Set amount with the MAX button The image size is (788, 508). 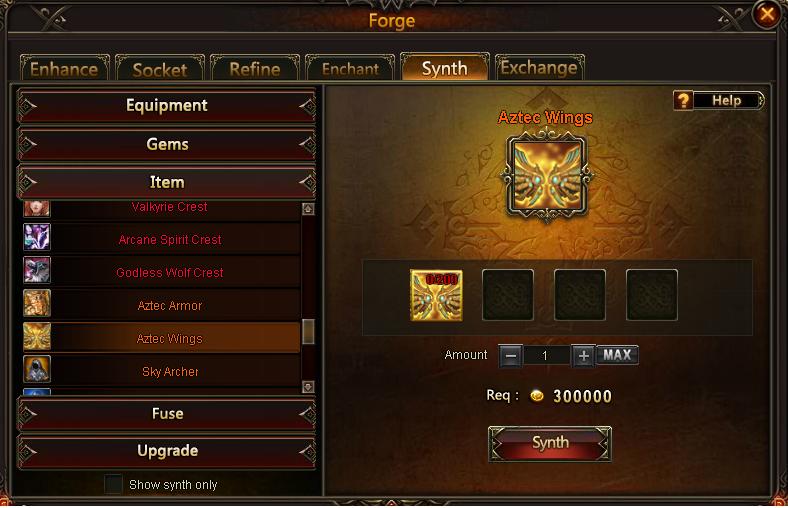point(617,355)
